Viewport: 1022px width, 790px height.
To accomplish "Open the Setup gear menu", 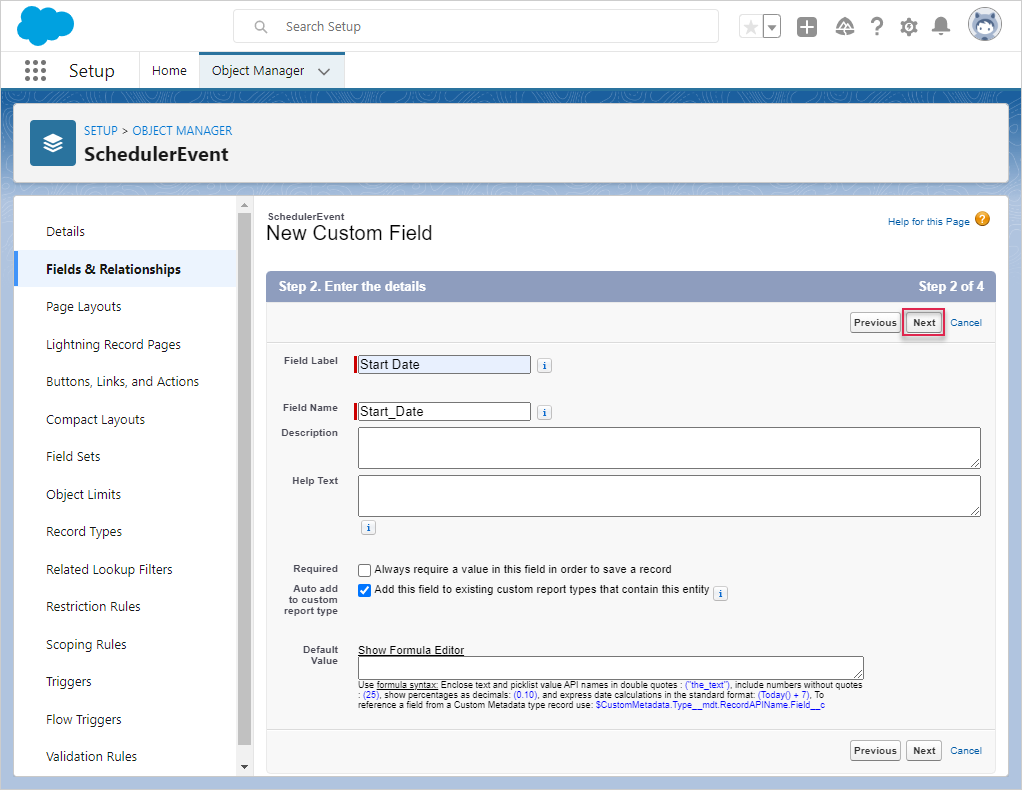I will click(908, 27).
